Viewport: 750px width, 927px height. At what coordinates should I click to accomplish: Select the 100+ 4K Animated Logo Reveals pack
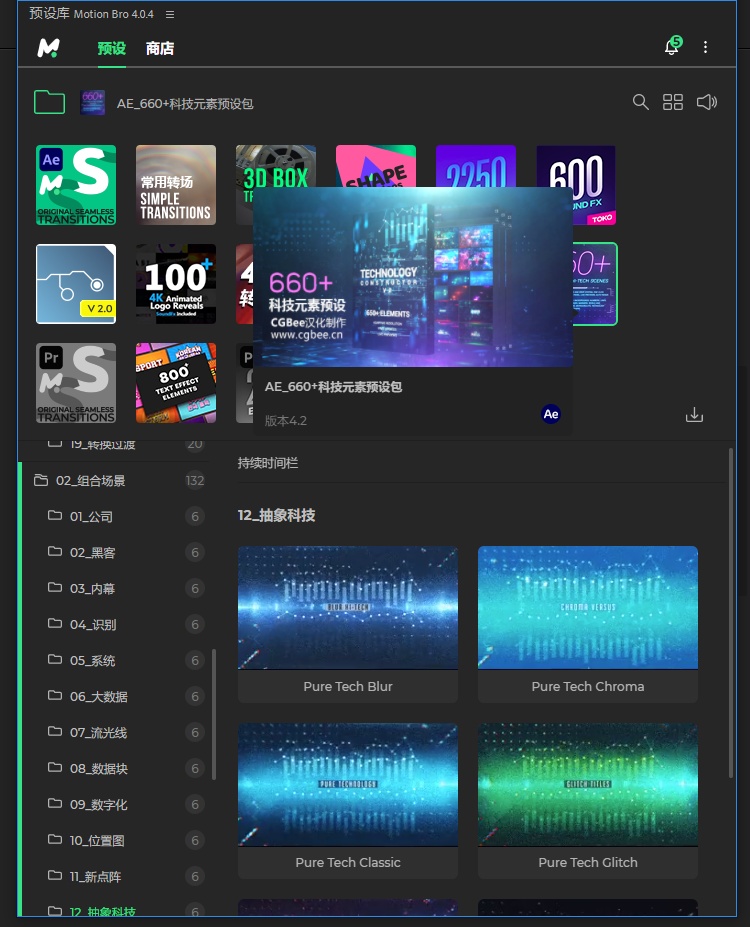point(176,284)
